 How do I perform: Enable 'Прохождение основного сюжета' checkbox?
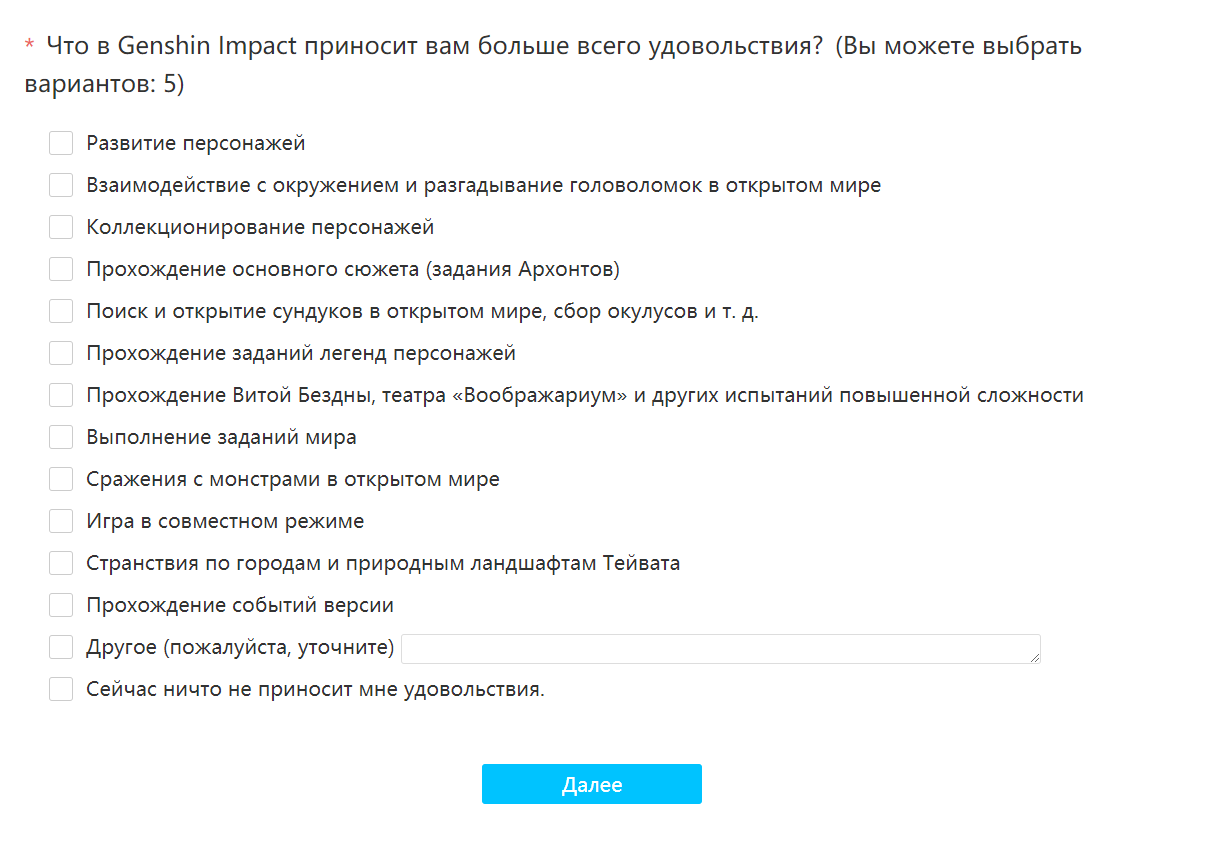click(61, 270)
